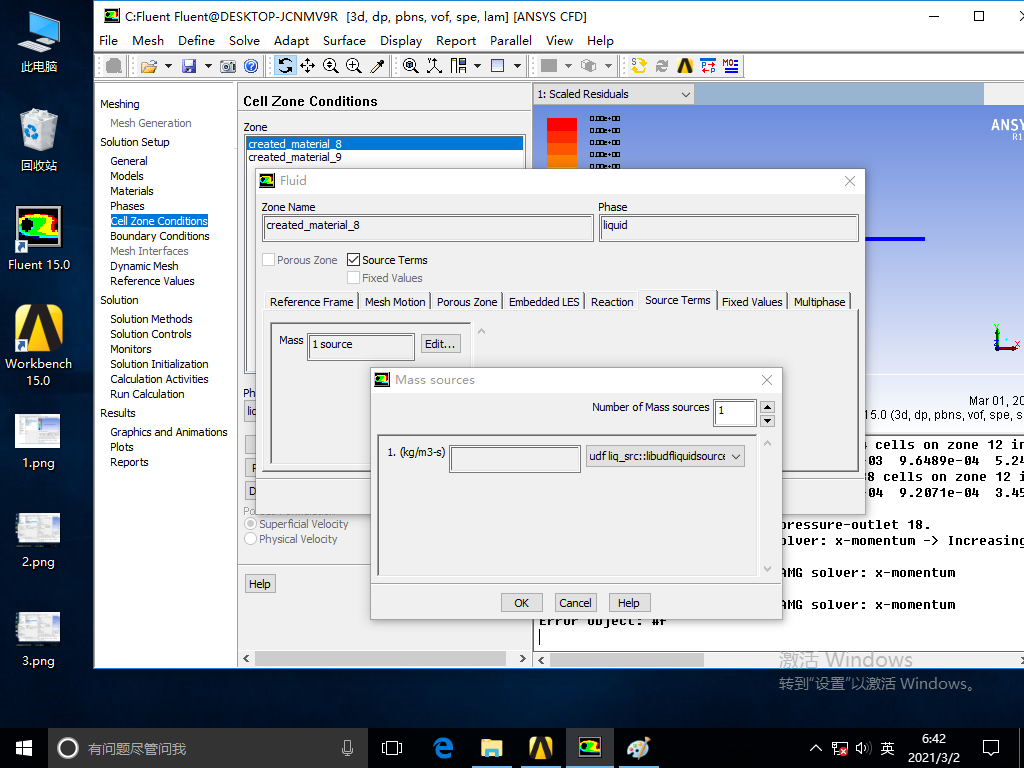The width and height of the screenshot is (1024, 768).
Task: Decrease the Number of Mass sources
Action: point(768,421)
